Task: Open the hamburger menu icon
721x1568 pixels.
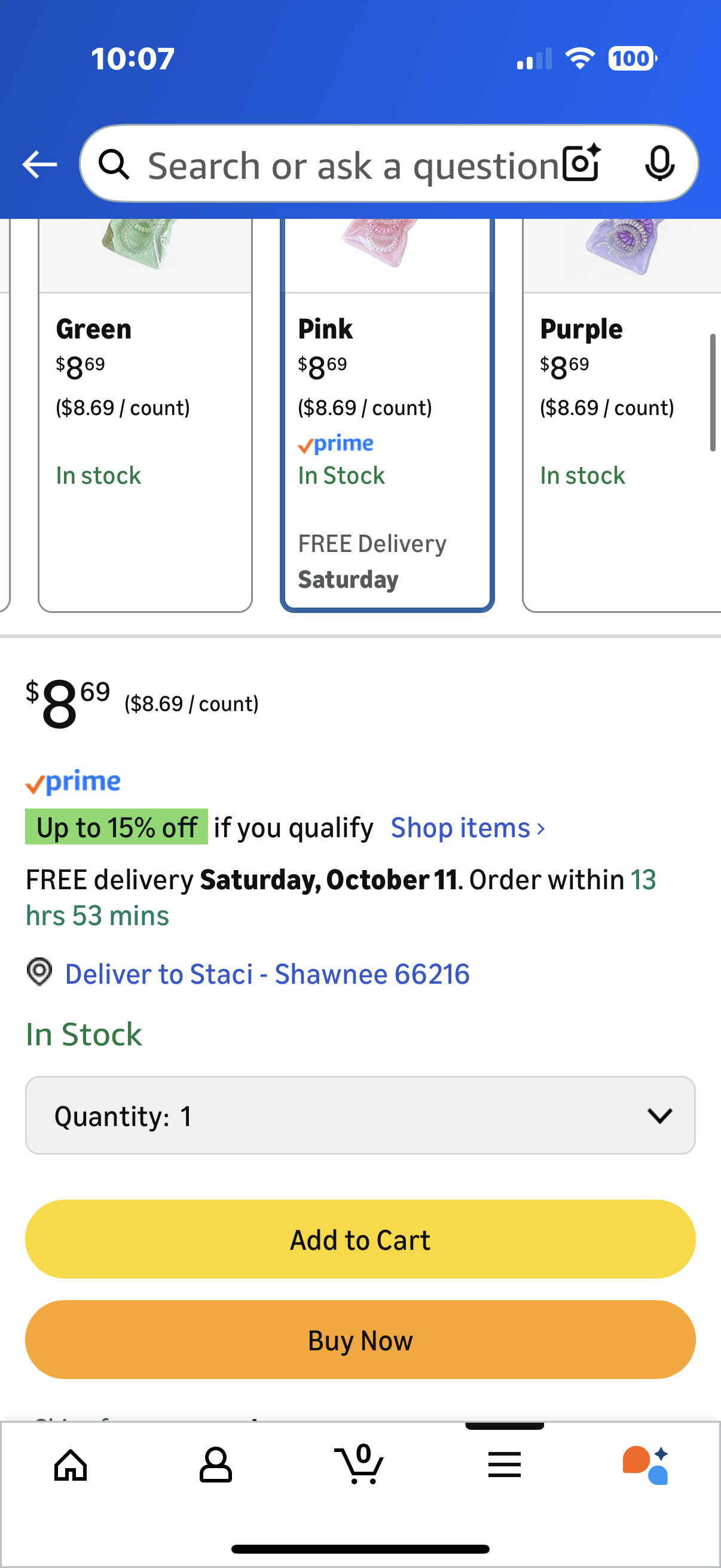Action: pyautogui.click(x=505, y=1465)
